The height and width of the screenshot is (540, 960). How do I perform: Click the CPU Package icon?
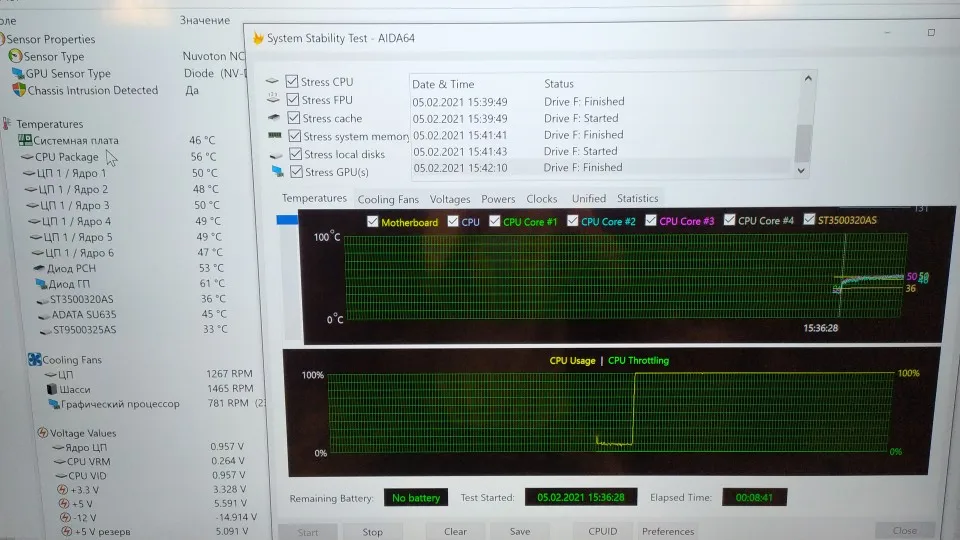[27, 157]
